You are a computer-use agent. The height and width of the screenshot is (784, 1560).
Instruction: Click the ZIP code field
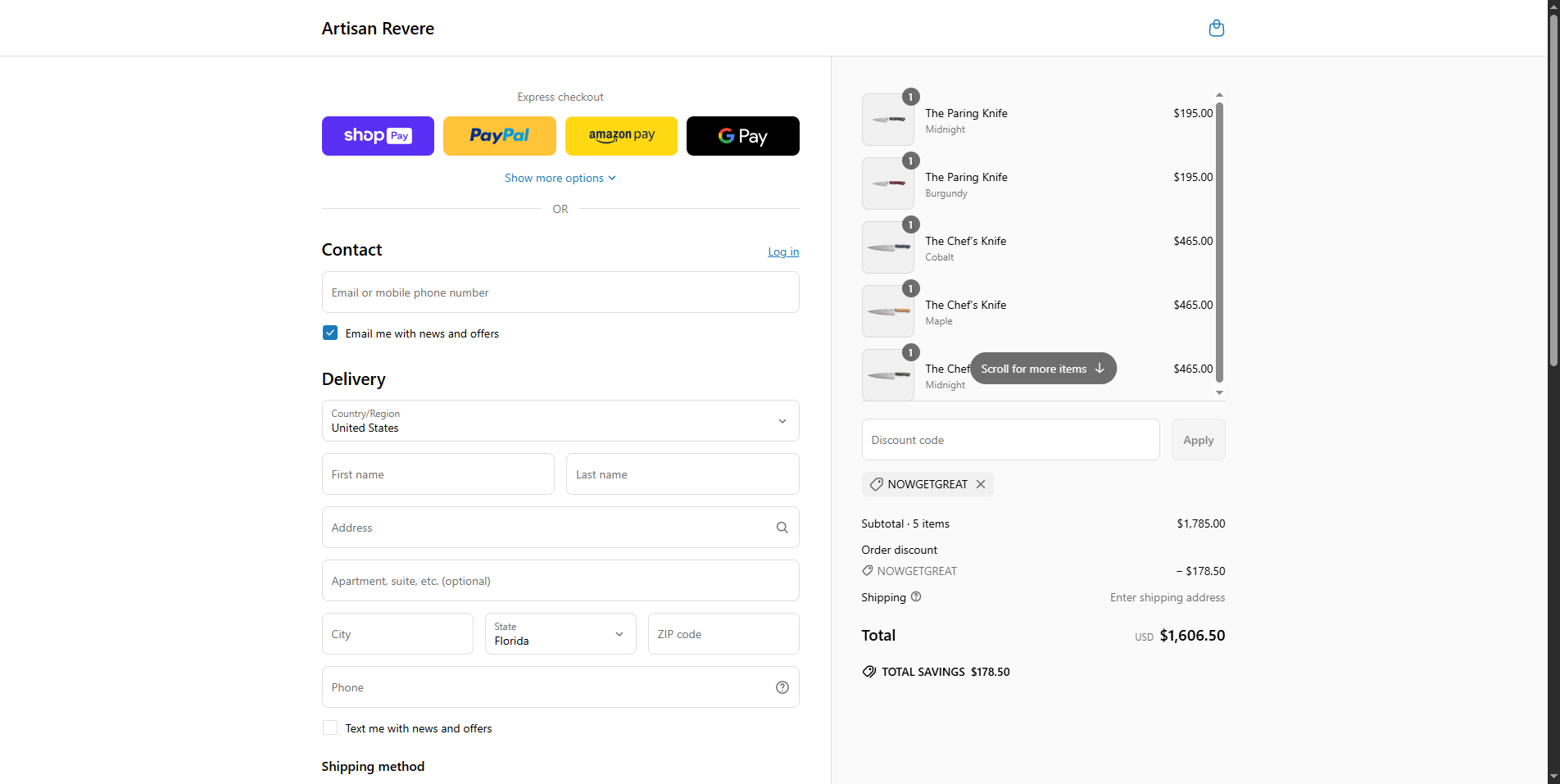[723, 634]
